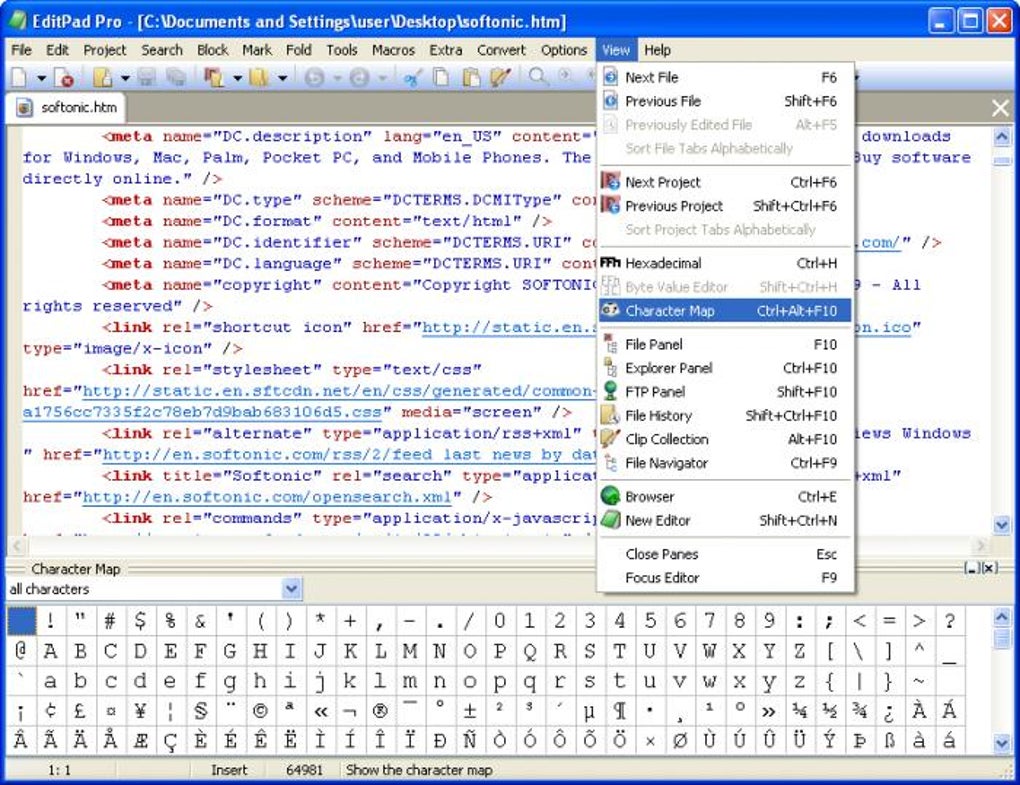Click the Insert mode indicator in status bar
The width and height of the screenshot is (1020, 785).
tap(229, 770)
